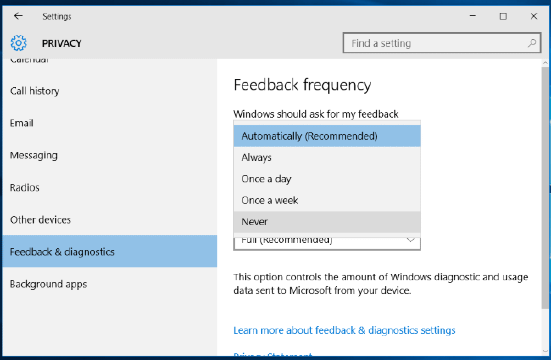Maximize the Settings window
The image size is (551, 360).
(x=503, y=16)
